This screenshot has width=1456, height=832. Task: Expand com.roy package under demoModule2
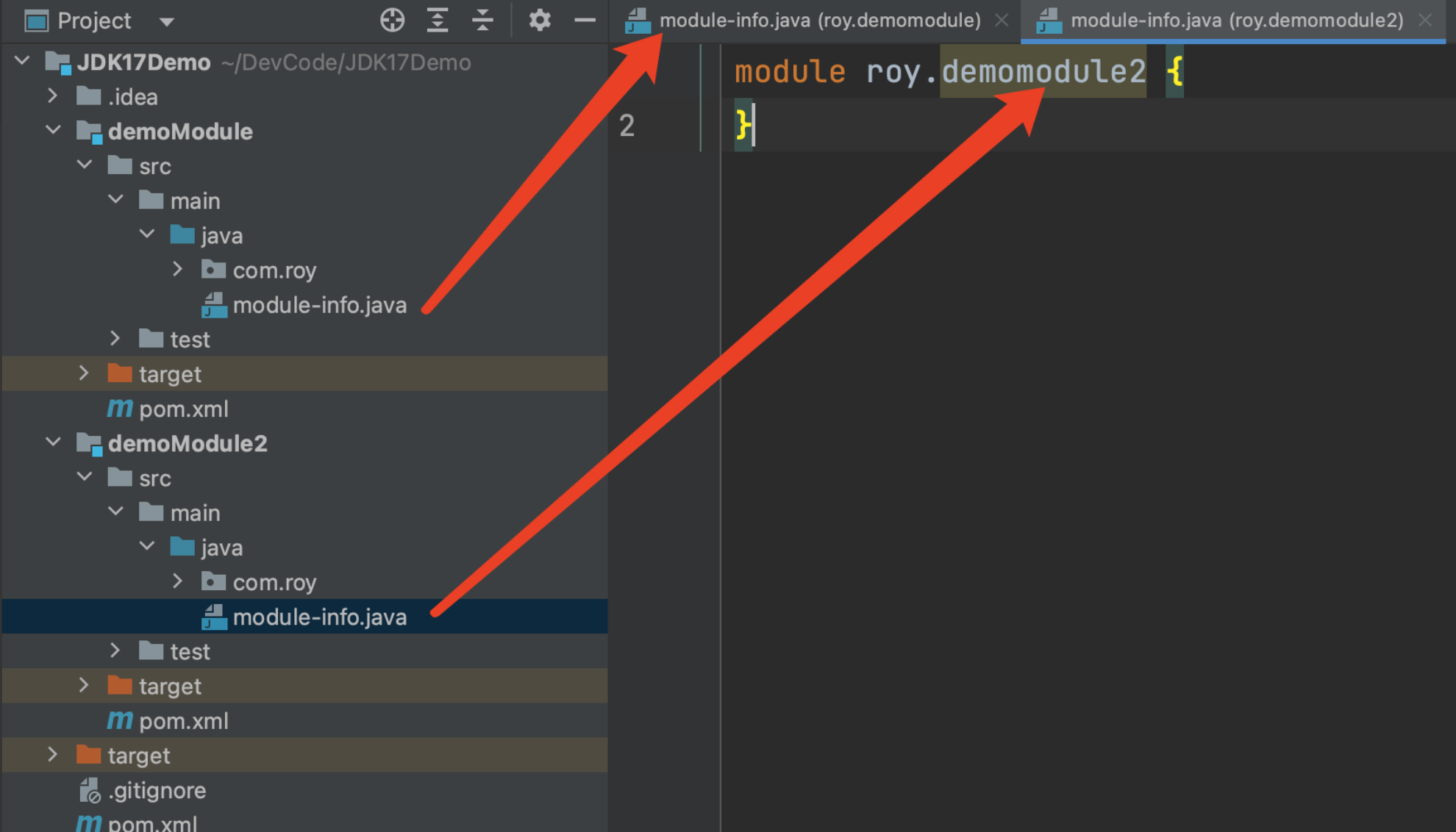177,581
